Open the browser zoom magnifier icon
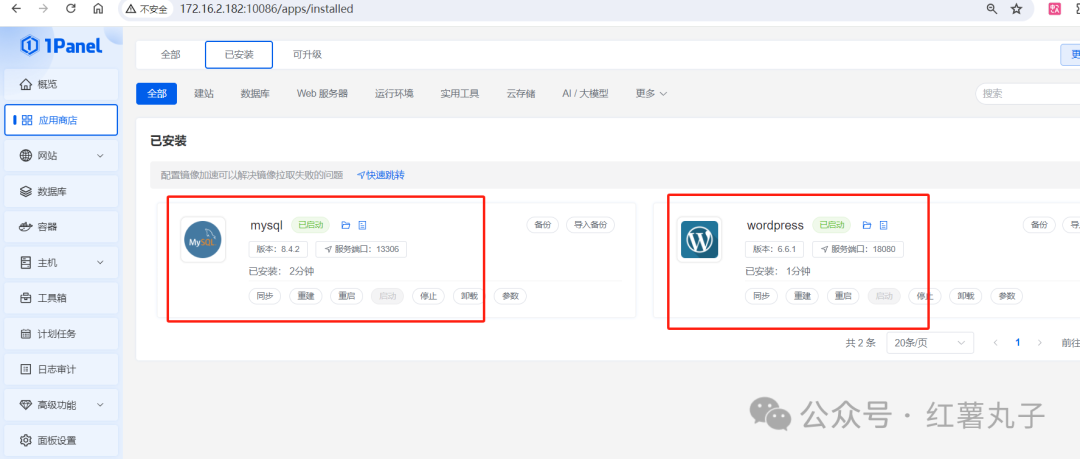The image size is (1080, 459). click(991, 9)
